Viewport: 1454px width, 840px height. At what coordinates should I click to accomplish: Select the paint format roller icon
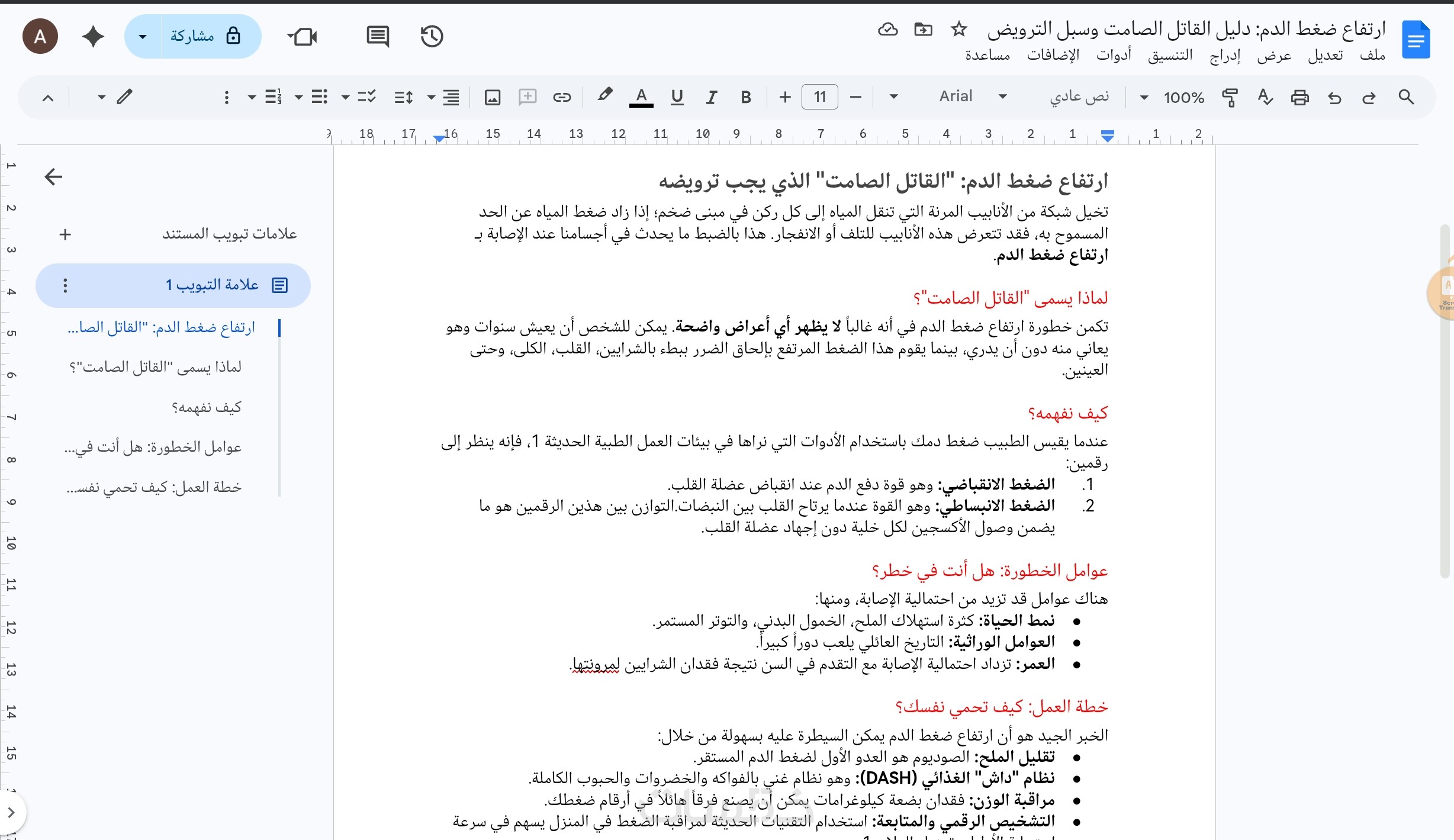pyautogui.click(x=1230, y=97)
